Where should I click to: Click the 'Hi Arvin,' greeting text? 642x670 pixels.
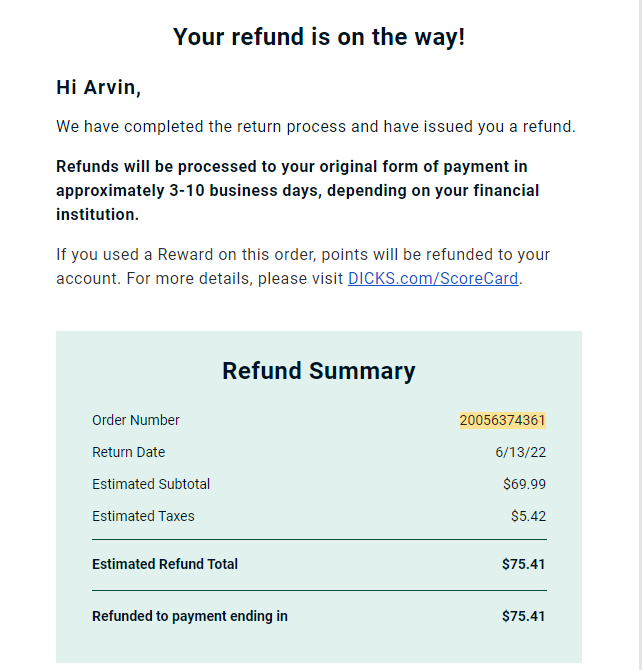(98, 88)
